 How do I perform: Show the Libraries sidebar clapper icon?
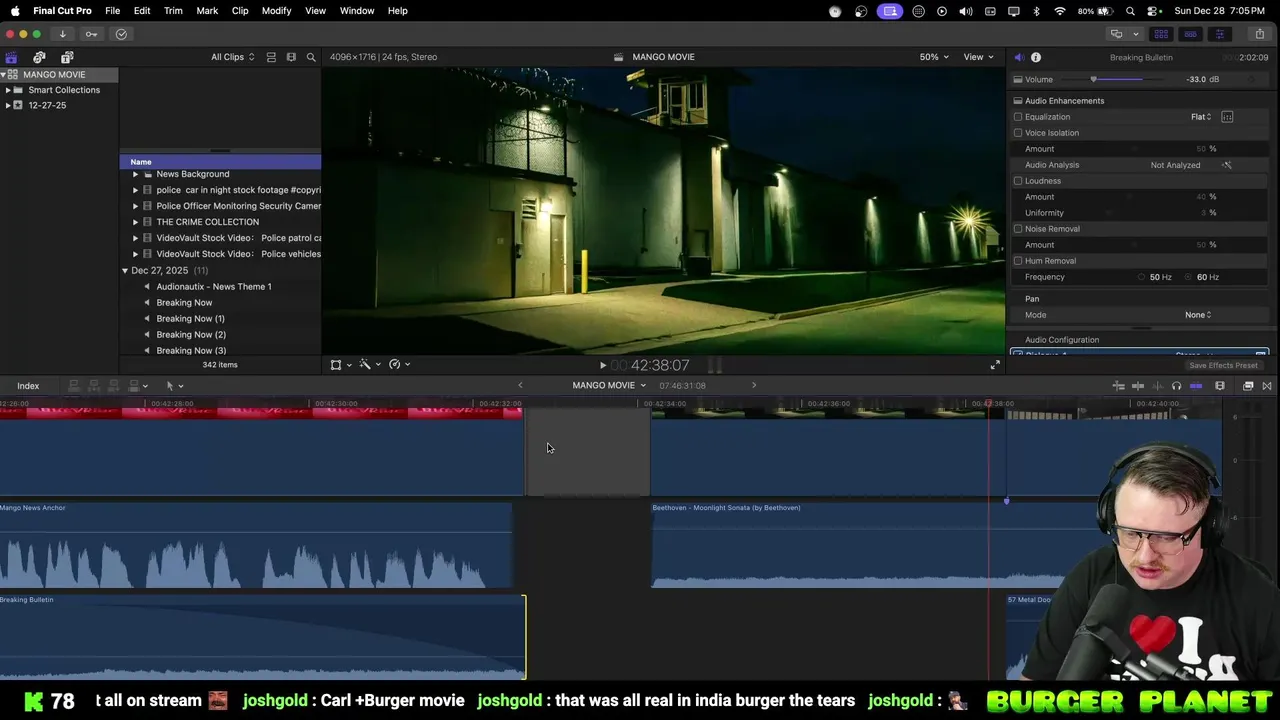point(11,57)
